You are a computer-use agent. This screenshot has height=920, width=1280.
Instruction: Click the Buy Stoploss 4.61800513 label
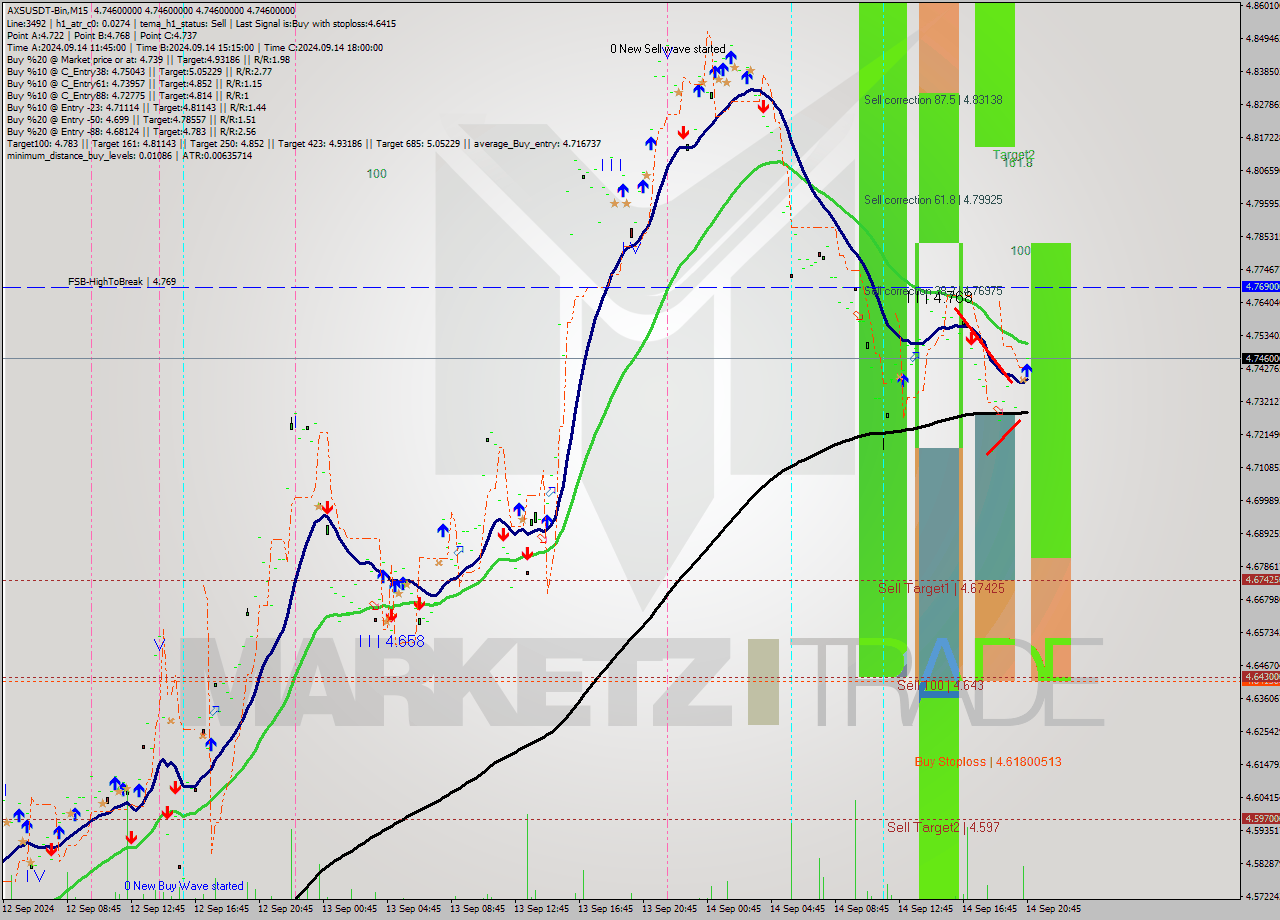988,762
